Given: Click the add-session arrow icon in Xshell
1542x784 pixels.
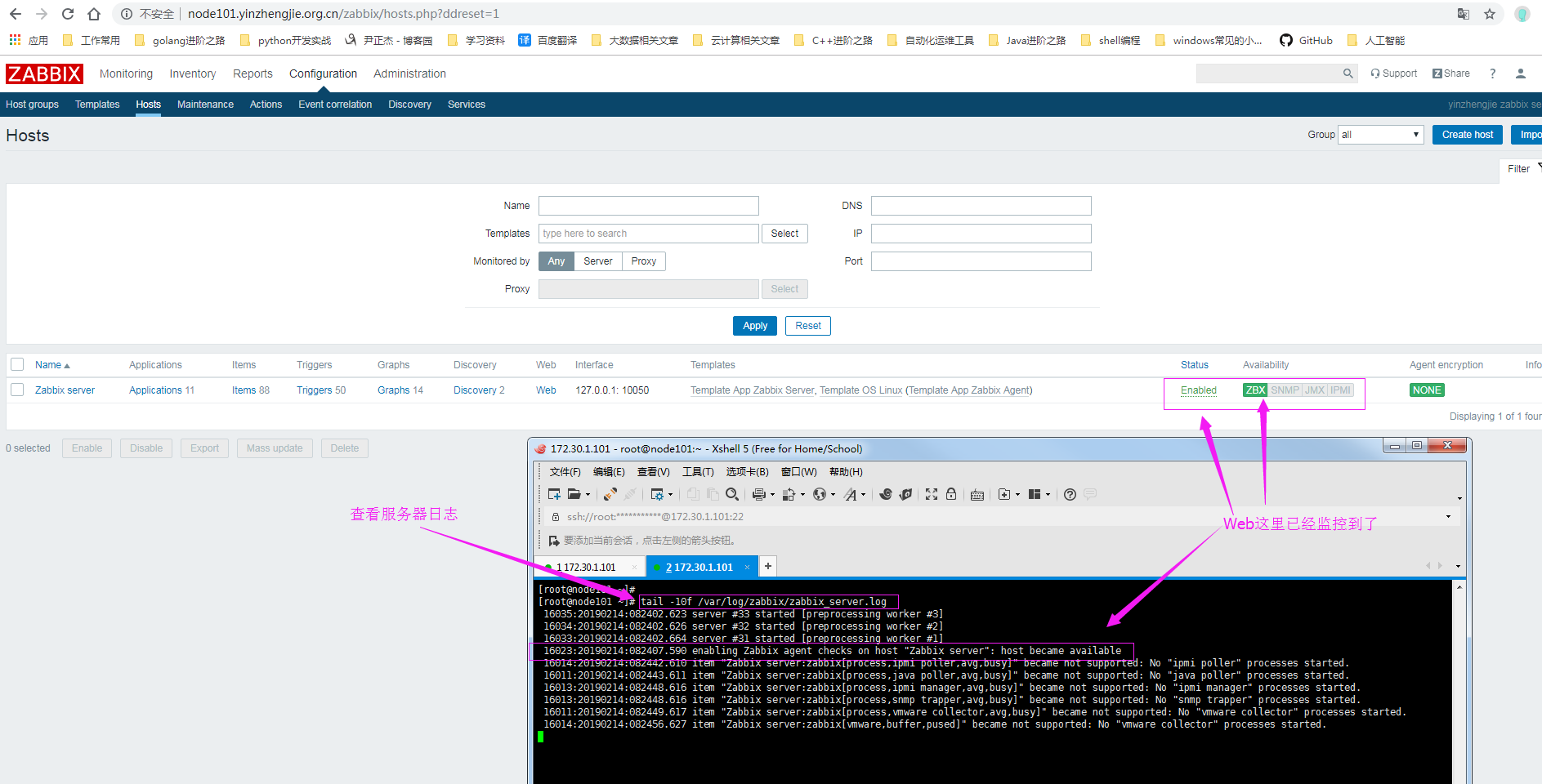Looking at the screenshot, I should pos(554,541).
